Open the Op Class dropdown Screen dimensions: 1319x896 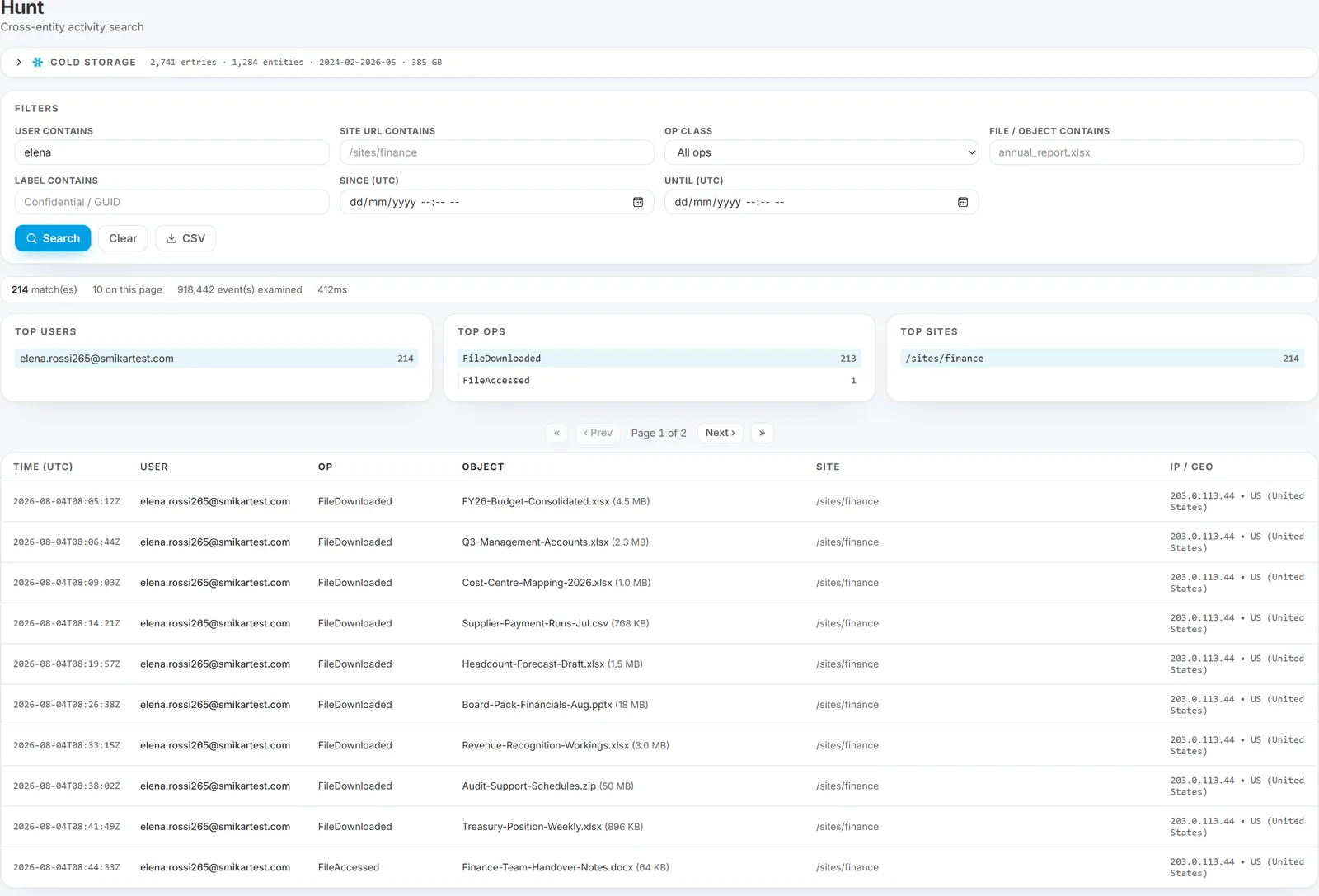click(821, 152)
